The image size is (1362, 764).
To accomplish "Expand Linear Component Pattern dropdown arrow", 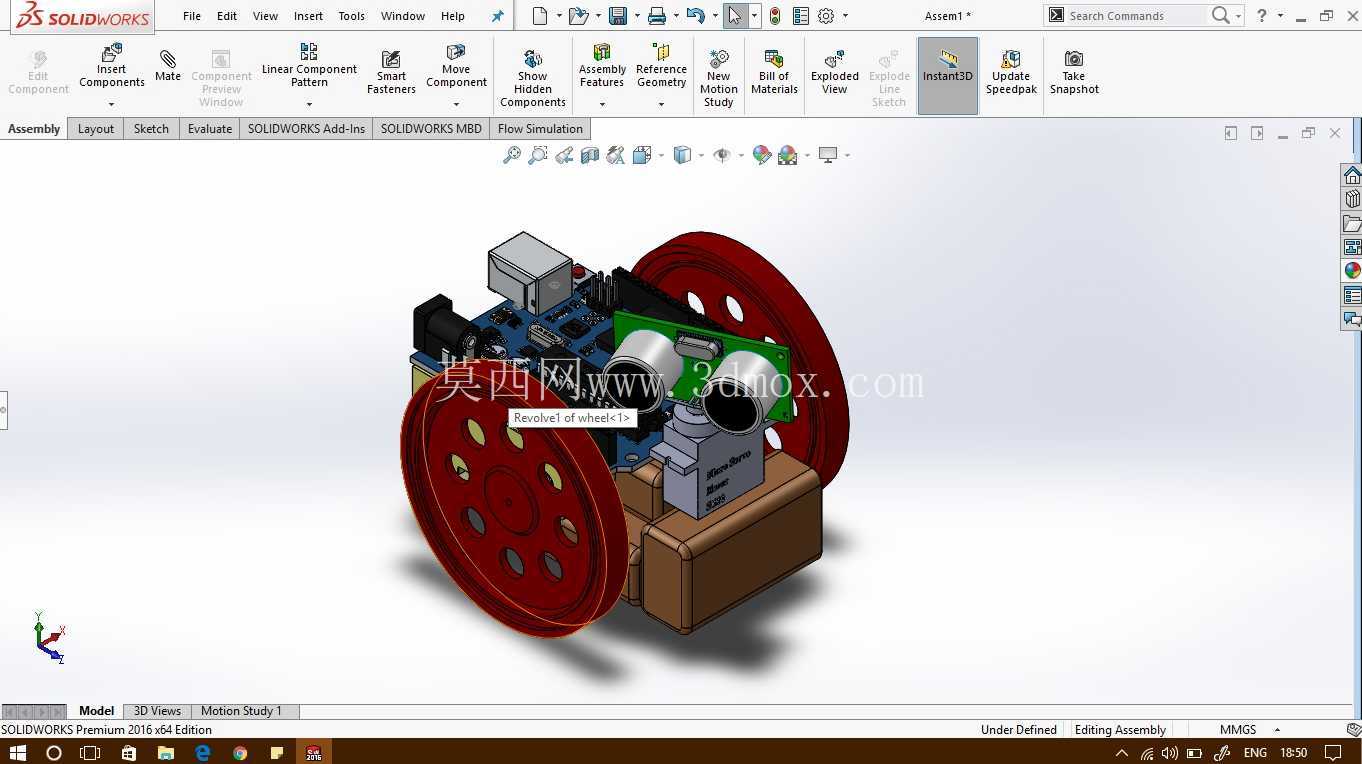I will pyautogui.click(x=309, y=104).
